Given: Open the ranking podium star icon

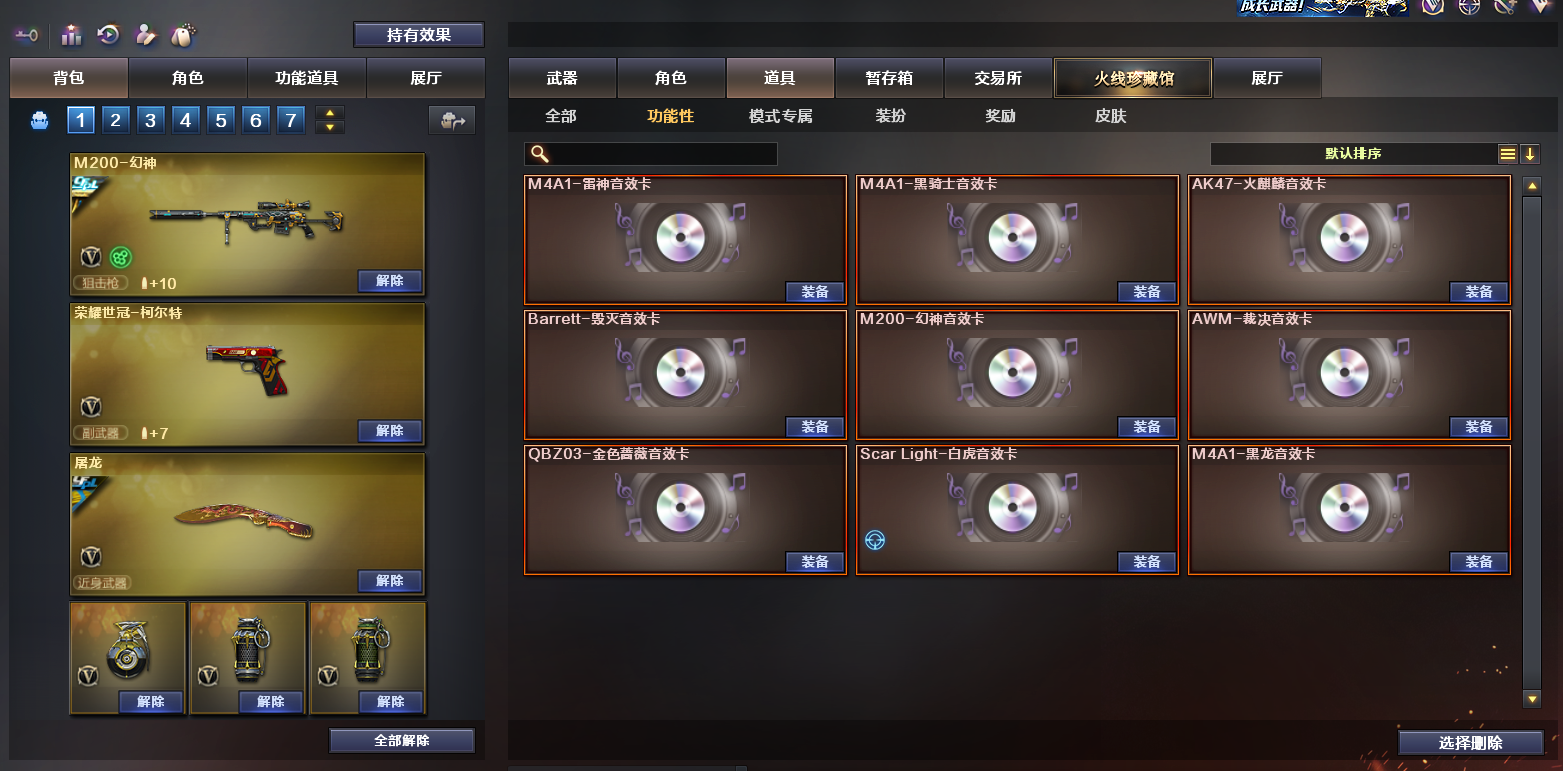Looking at the screenshot, I should (x=71, y=35).
